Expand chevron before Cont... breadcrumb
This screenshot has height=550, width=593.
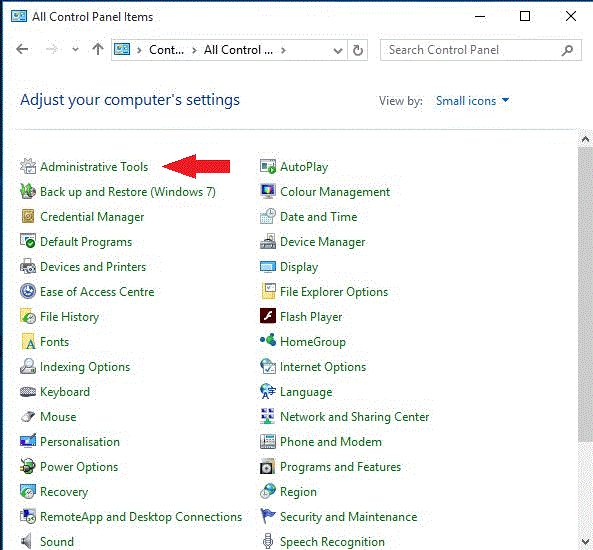(x=139, y=50)
